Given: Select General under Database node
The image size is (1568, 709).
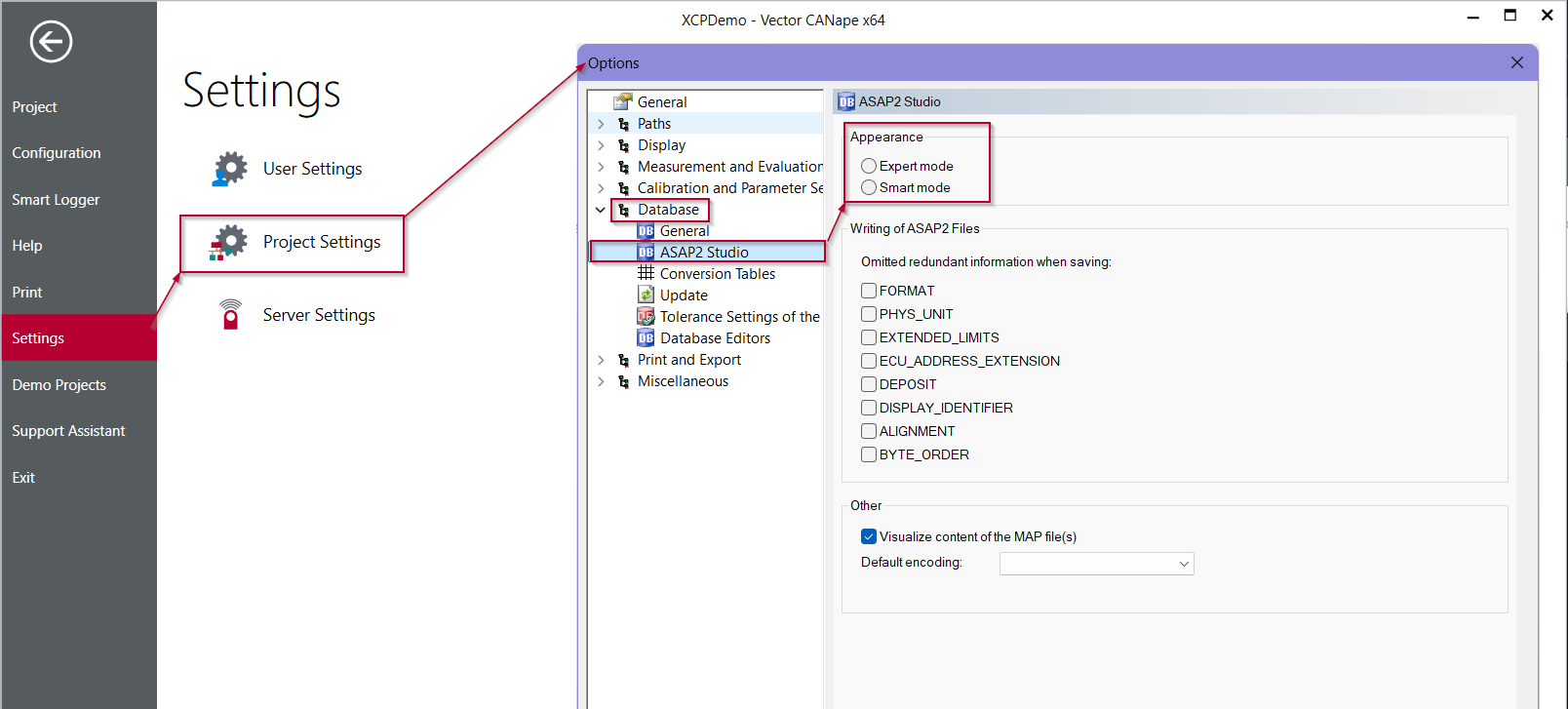Looking at the screenshot, I should 685,231.
